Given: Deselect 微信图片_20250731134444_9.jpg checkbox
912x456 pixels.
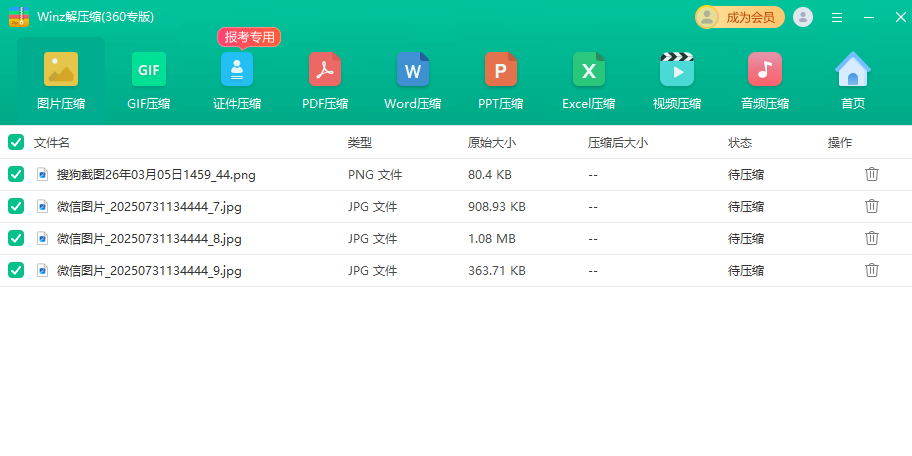Looking at the screenshot, I should 16,270.
